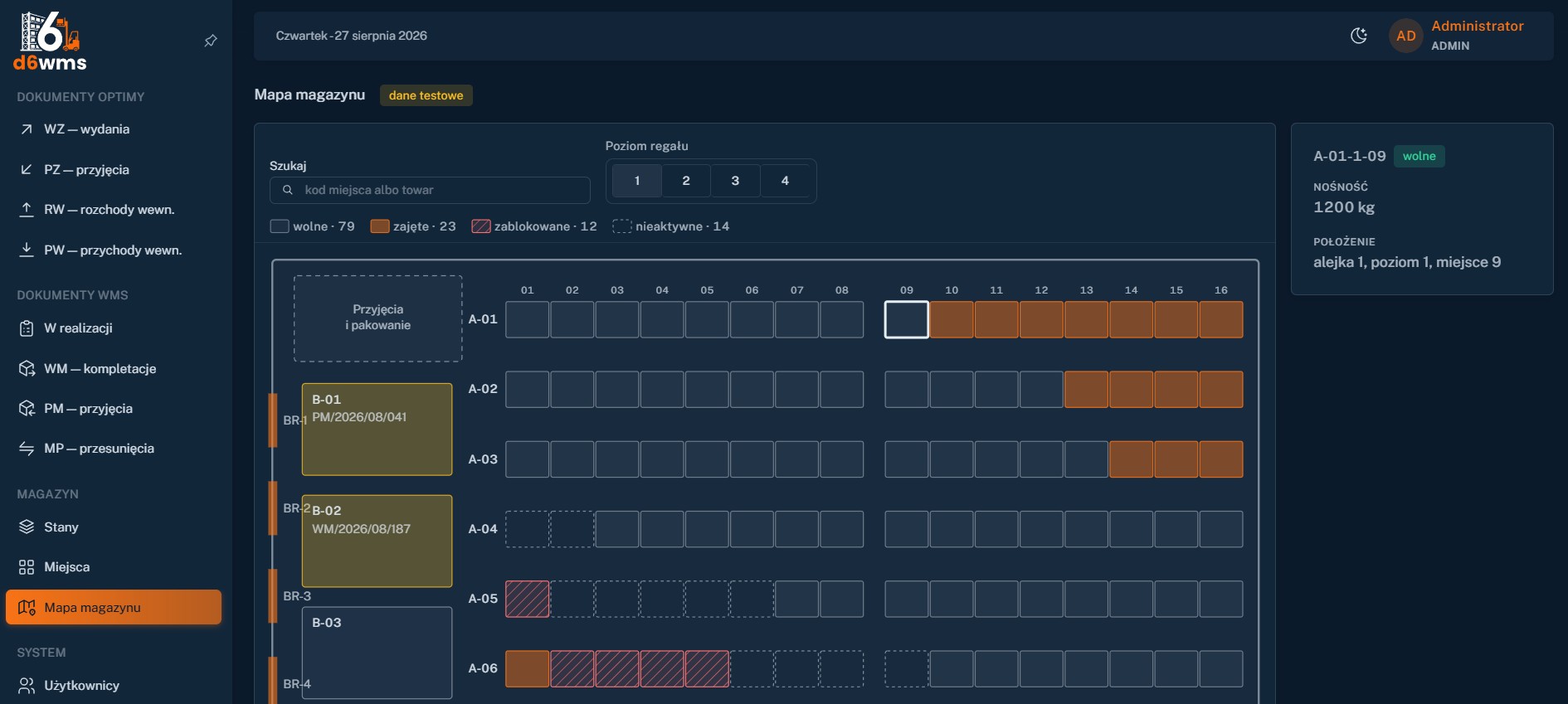This screenshot has height=704, width=1568.
Task: Select free slot A-02 column 01
Action: point(528,390)
